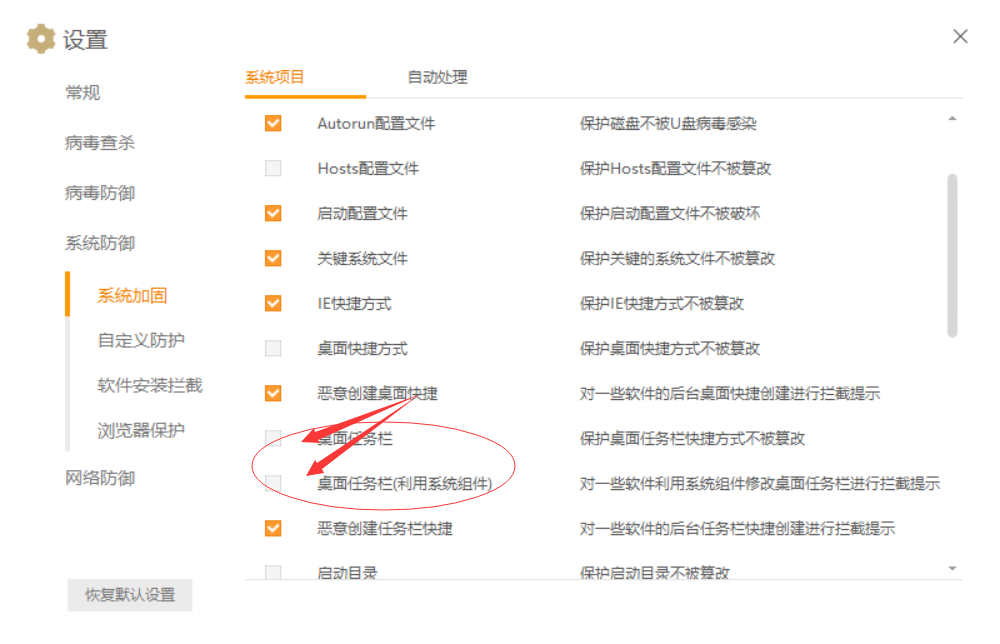Screen dimensions: 1000x644
Task: Click the 恢复默认设置 button
Action: (x=129, y=595)
